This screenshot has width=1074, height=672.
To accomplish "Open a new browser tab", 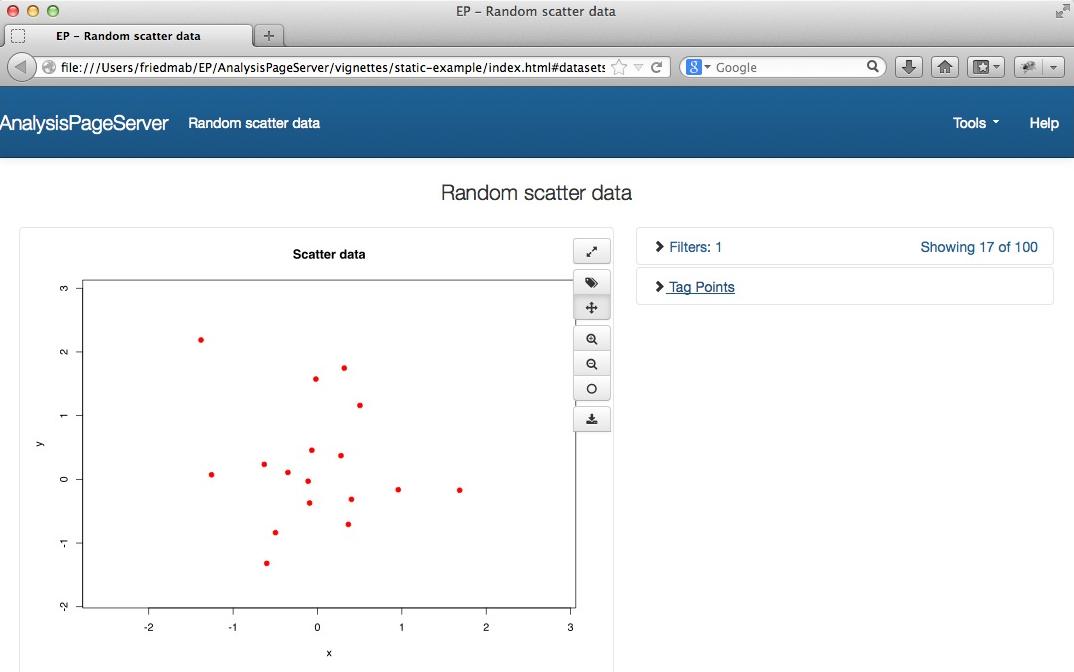I will point(268,36).
